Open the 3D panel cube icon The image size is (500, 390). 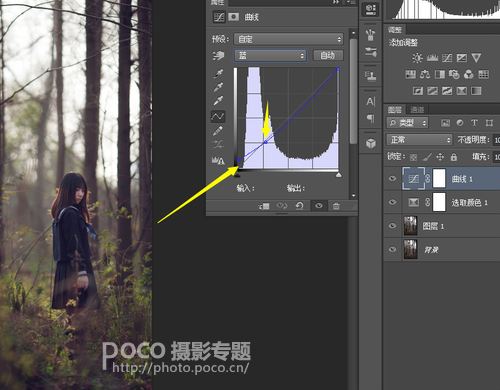coord(371,144)
